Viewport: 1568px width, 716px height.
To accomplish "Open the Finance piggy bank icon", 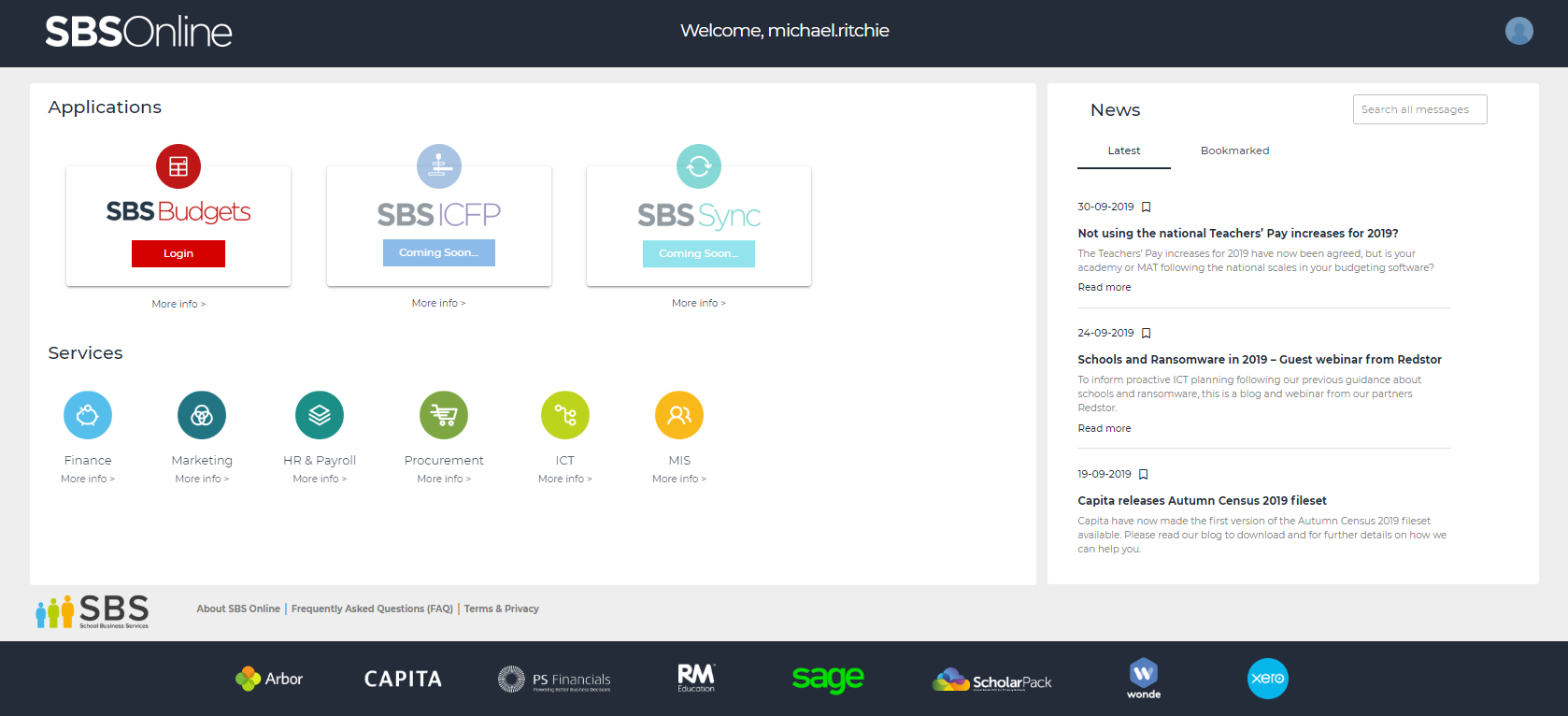I will tap(88, 415).
